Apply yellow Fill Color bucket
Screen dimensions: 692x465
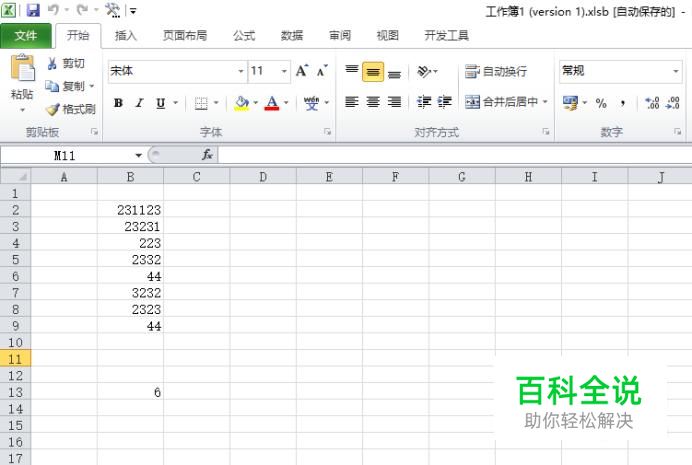point(242,103)
